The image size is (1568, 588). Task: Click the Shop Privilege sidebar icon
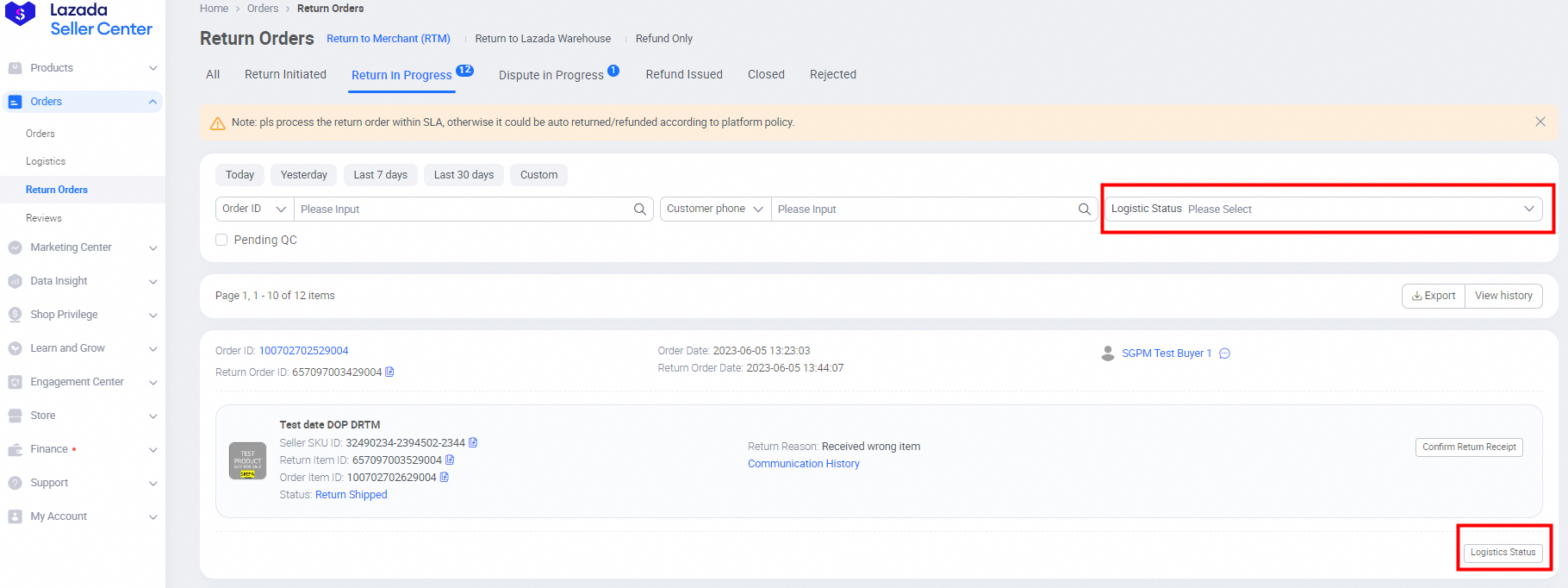tap(15, 315)
